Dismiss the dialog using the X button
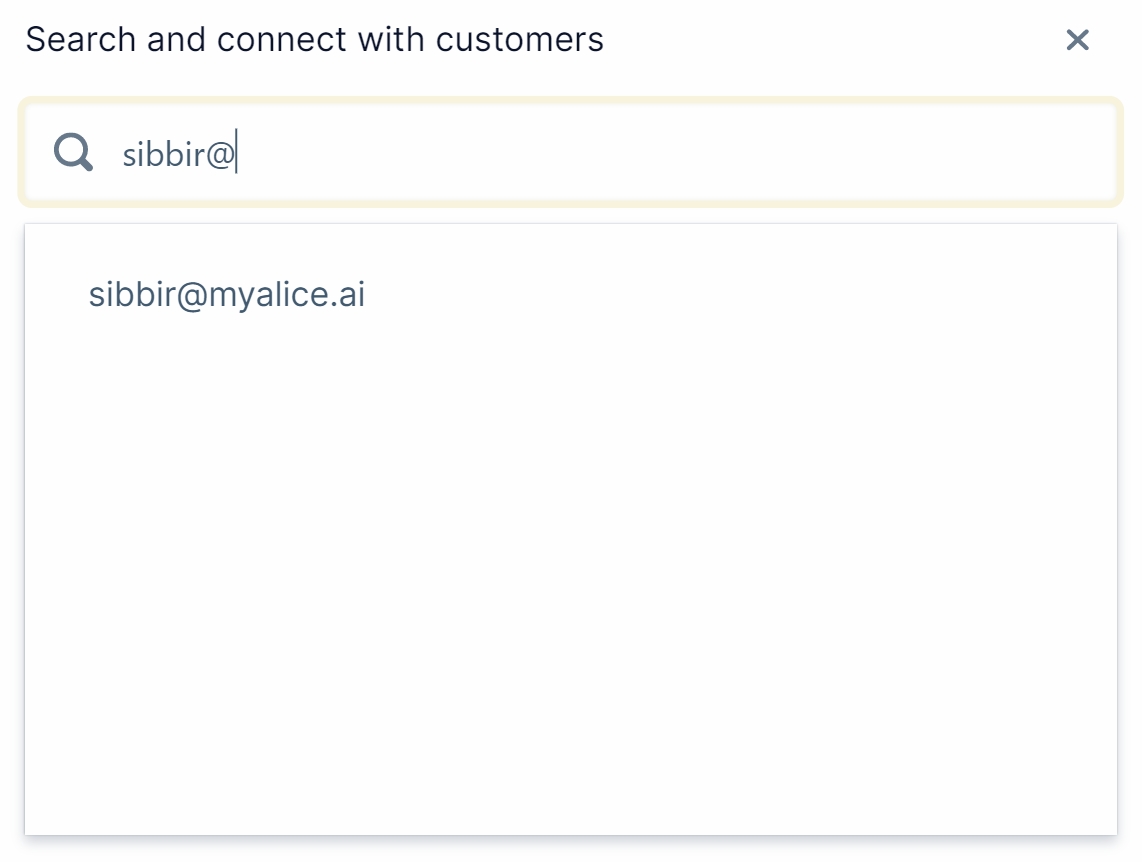1142x862 pixels. click(1077, 40)
